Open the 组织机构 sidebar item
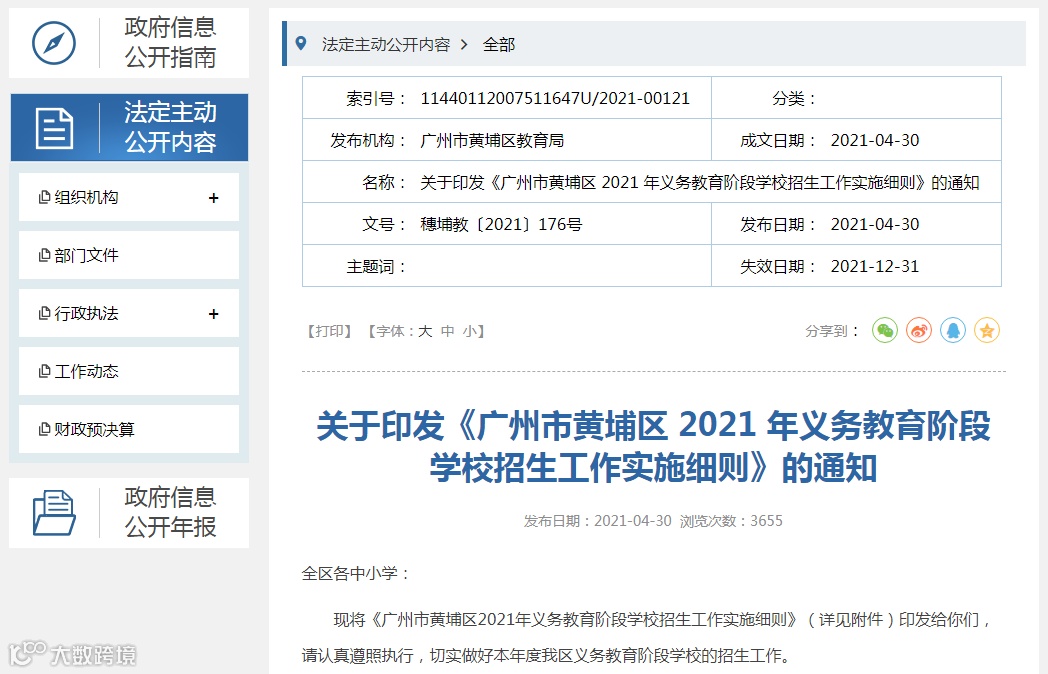The height and width of the screenshot is (674, 1048). (129, 197)
